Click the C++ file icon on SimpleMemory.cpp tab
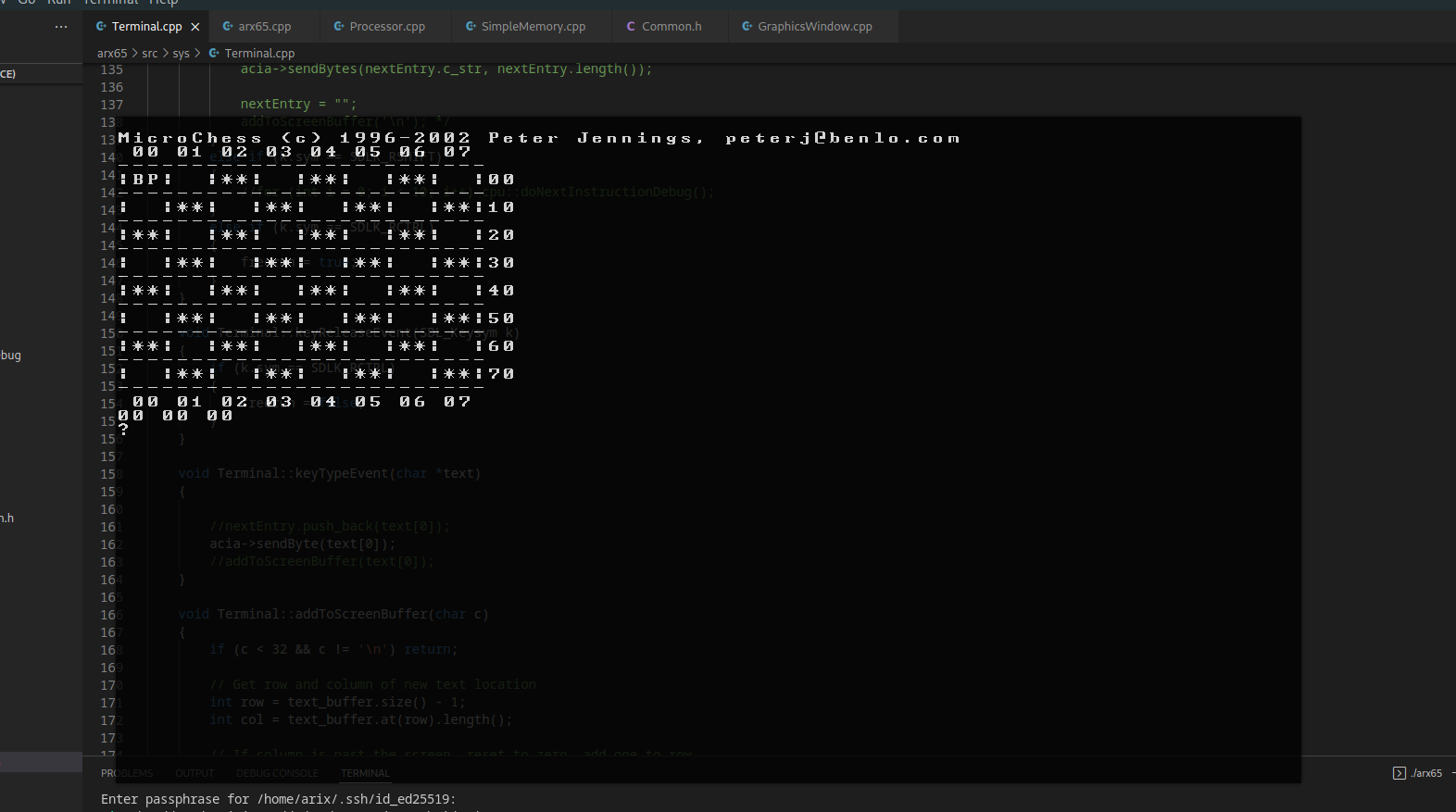The width and height of the screenshot is (1456, 812). click(x=471, y=27)
